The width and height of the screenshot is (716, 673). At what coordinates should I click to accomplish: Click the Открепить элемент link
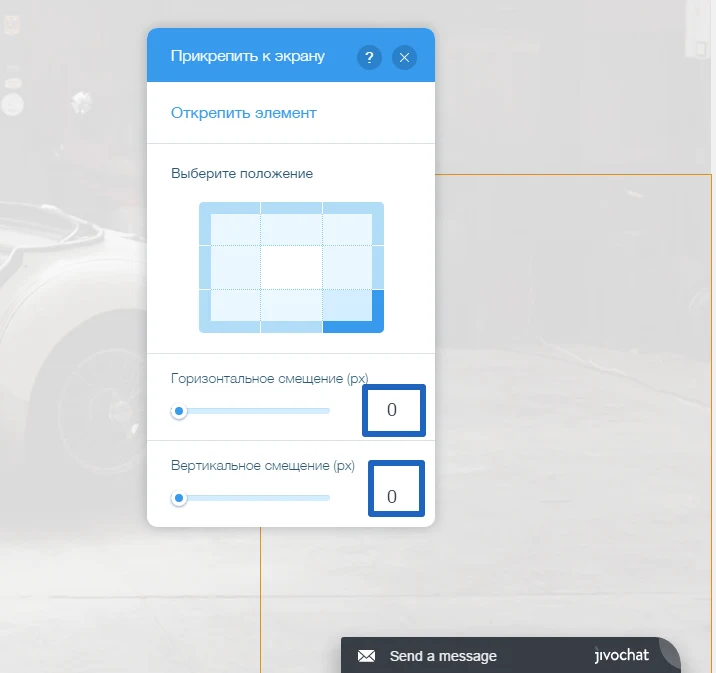[x=243, y=113]
